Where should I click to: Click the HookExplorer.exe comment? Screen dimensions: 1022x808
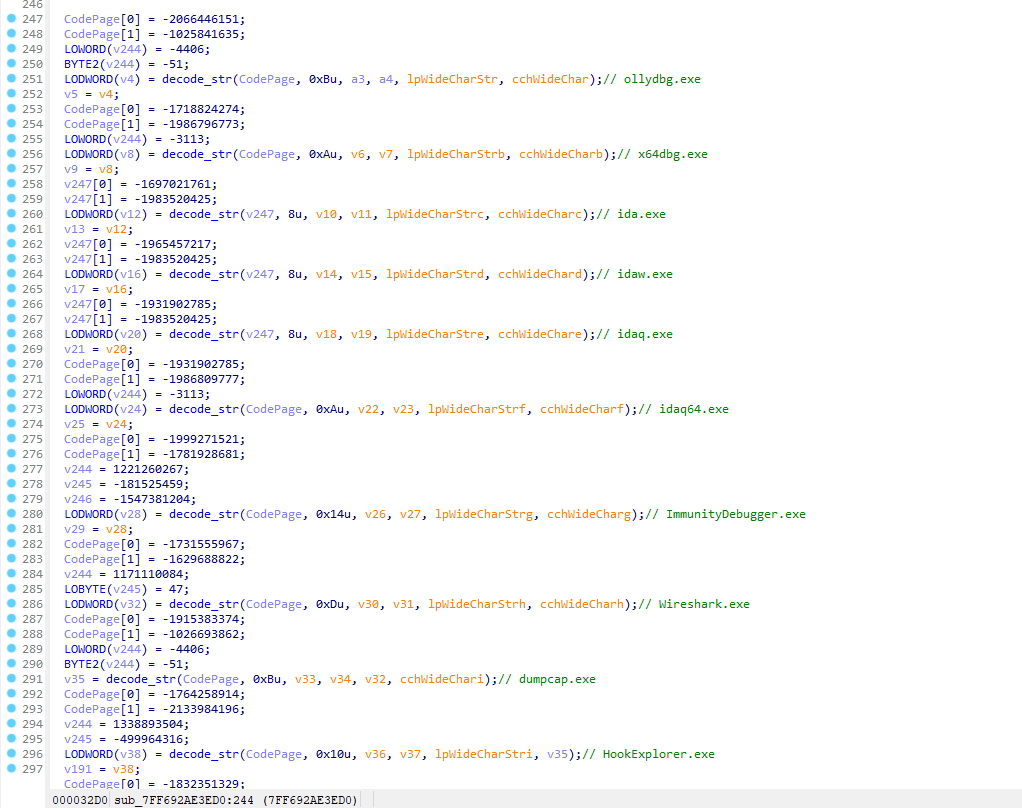(x=649, y=753)
